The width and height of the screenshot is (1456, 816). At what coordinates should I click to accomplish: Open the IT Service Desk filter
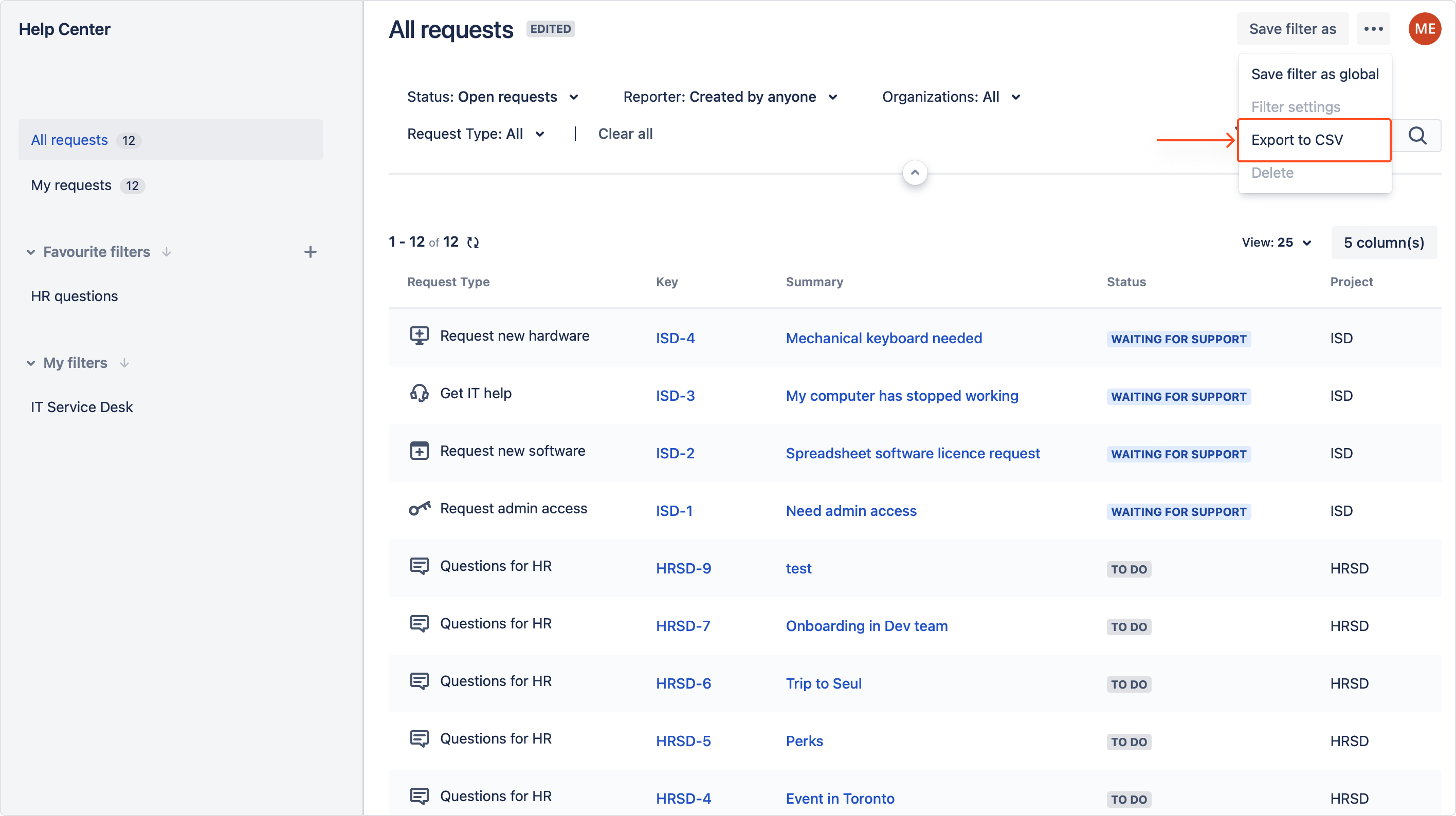pyautogui.click(x=81, y=407)
